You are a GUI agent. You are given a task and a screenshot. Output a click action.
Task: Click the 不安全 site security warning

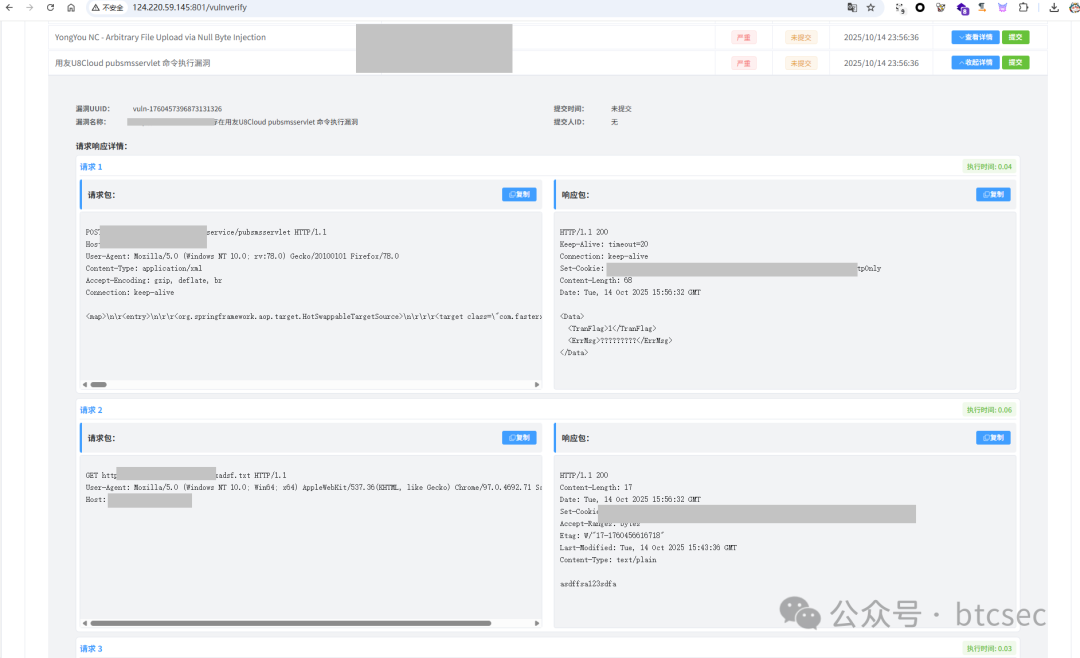tap(107, 7)
